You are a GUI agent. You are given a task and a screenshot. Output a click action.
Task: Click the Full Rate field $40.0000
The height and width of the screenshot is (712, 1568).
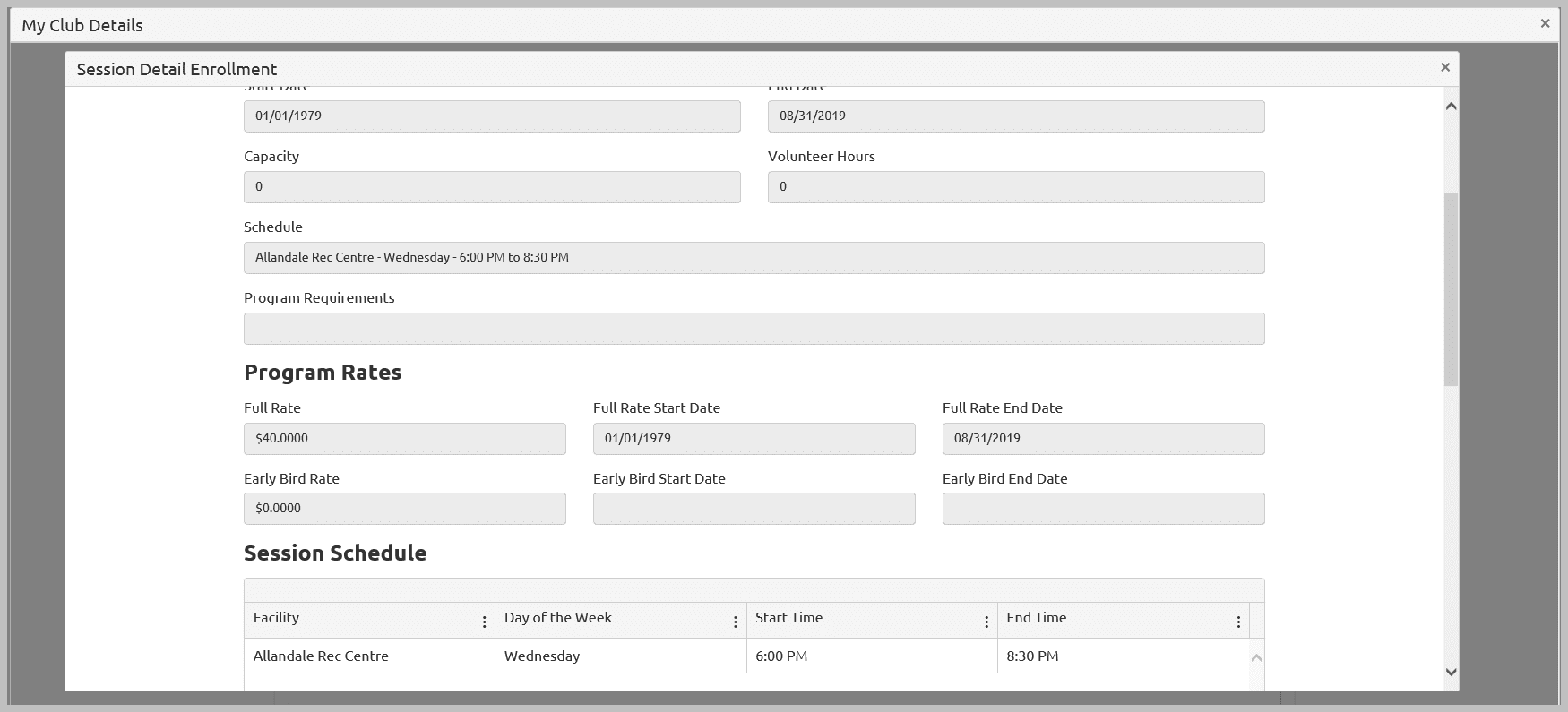pyautogui.click(x=405, y=439)
